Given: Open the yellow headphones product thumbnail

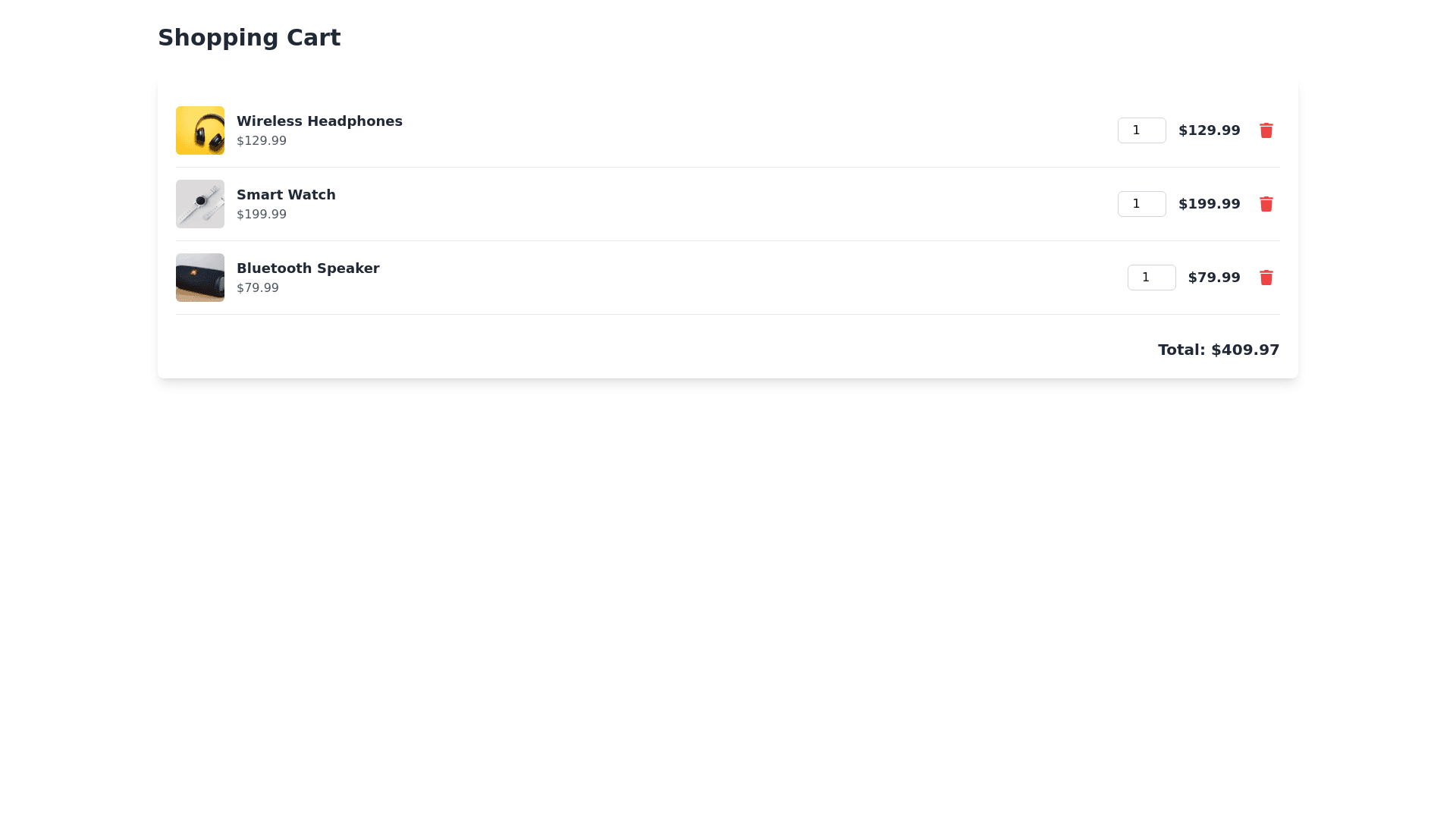Looking at the screenshot, I should point(200,130).
